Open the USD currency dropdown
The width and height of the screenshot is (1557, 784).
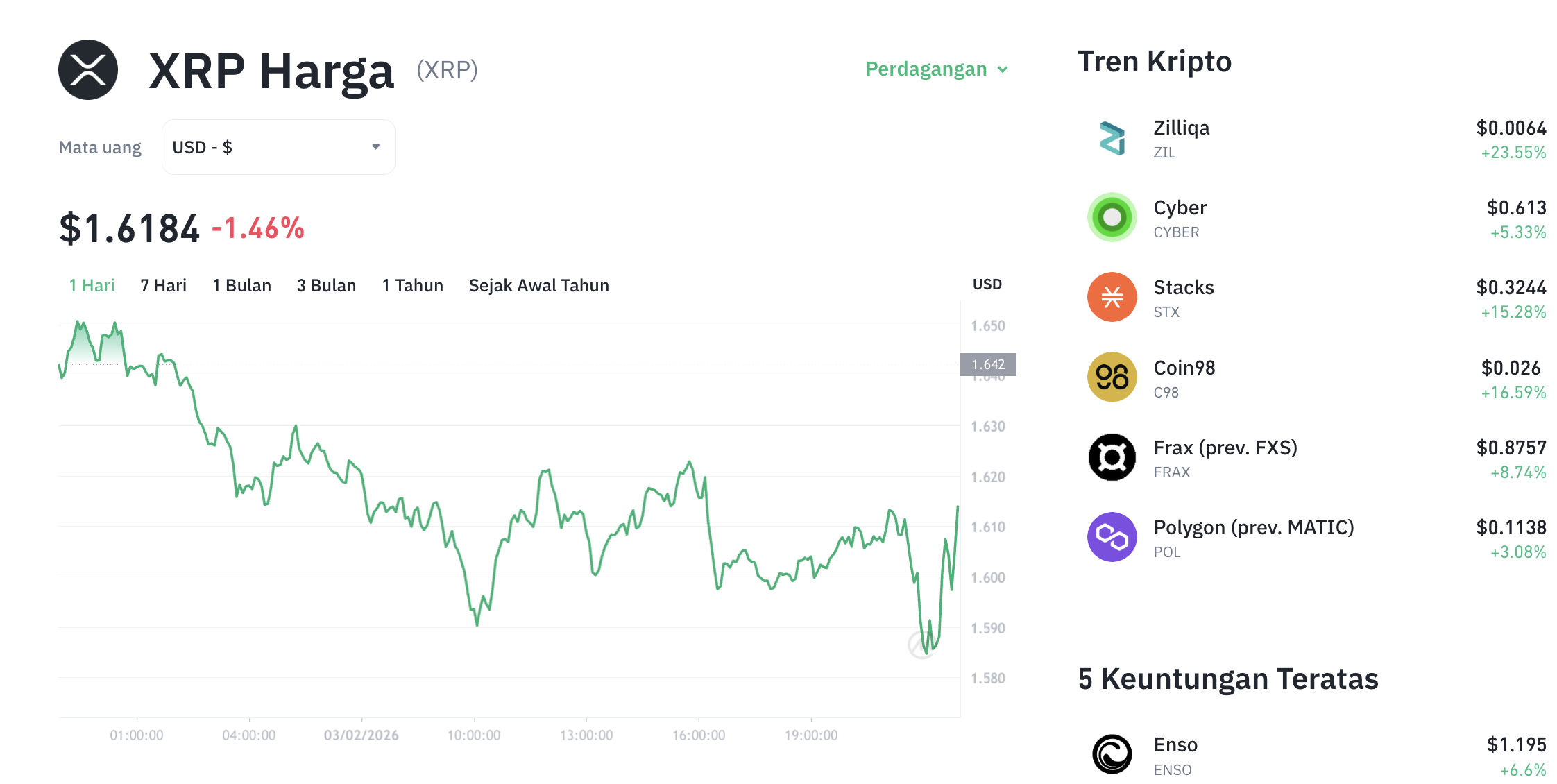click(278, 146)
